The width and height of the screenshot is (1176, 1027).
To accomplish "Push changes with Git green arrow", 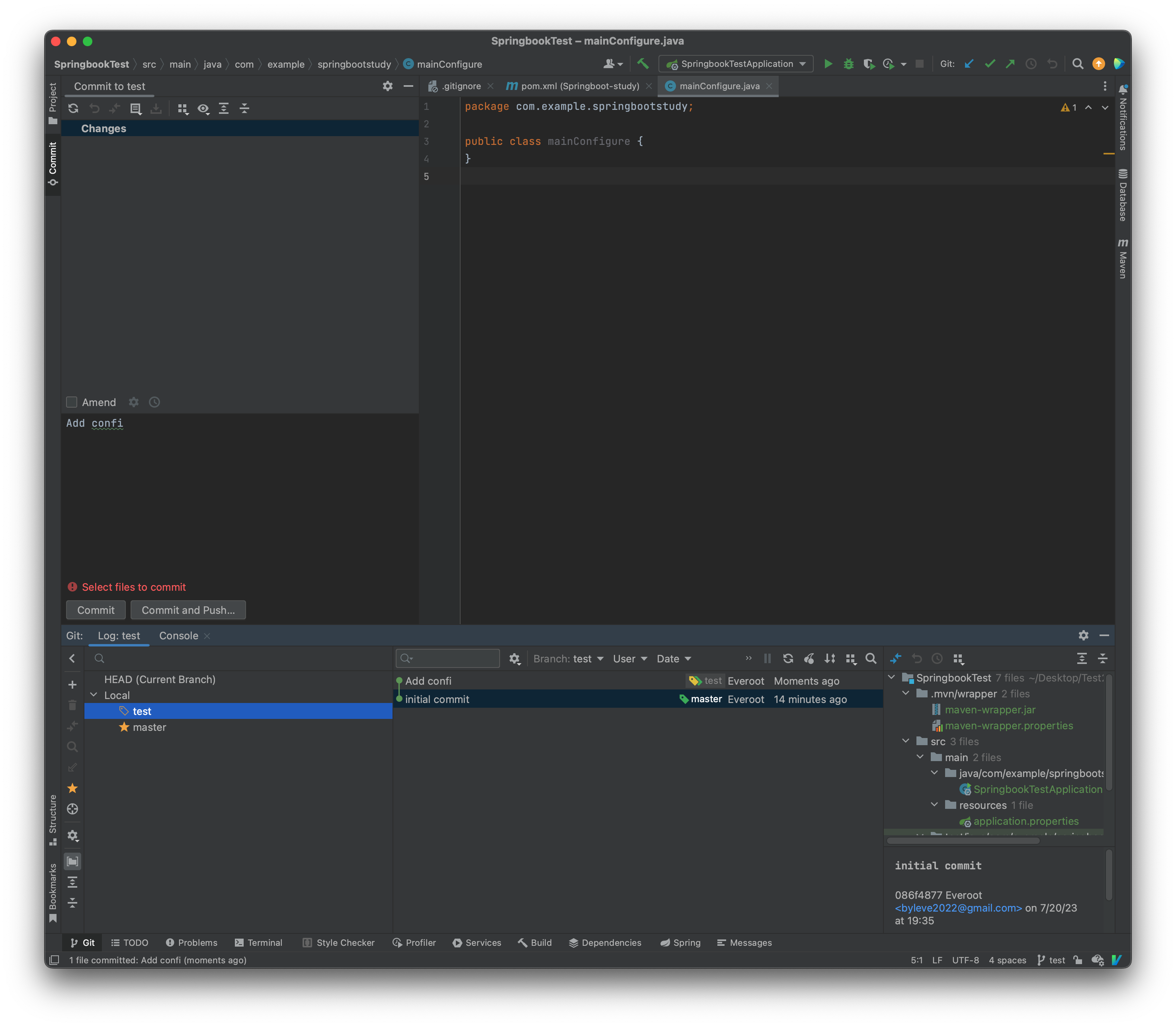I will coord(1010,64).
